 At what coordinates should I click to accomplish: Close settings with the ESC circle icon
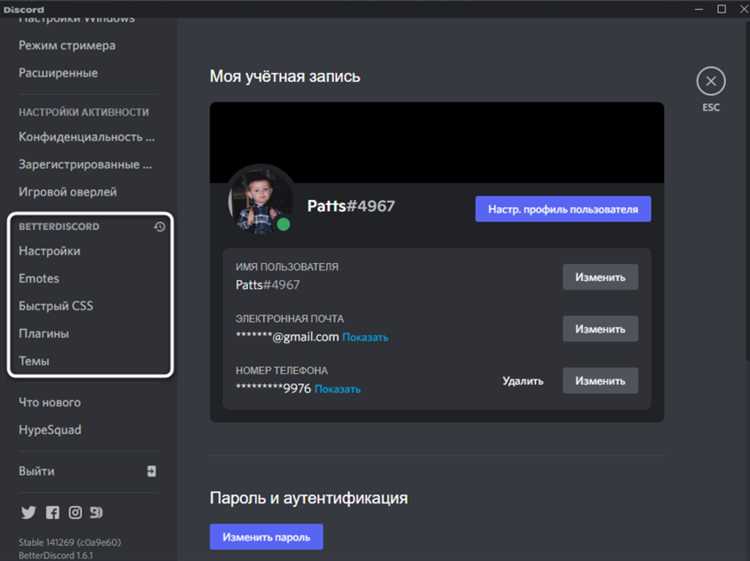[710, 81]
